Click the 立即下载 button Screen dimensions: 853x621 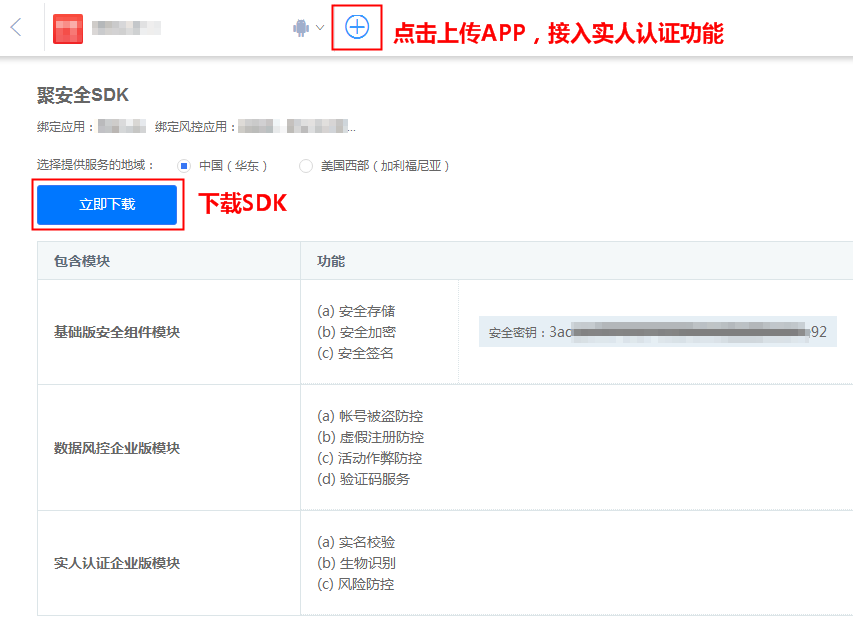coord(107,204)
